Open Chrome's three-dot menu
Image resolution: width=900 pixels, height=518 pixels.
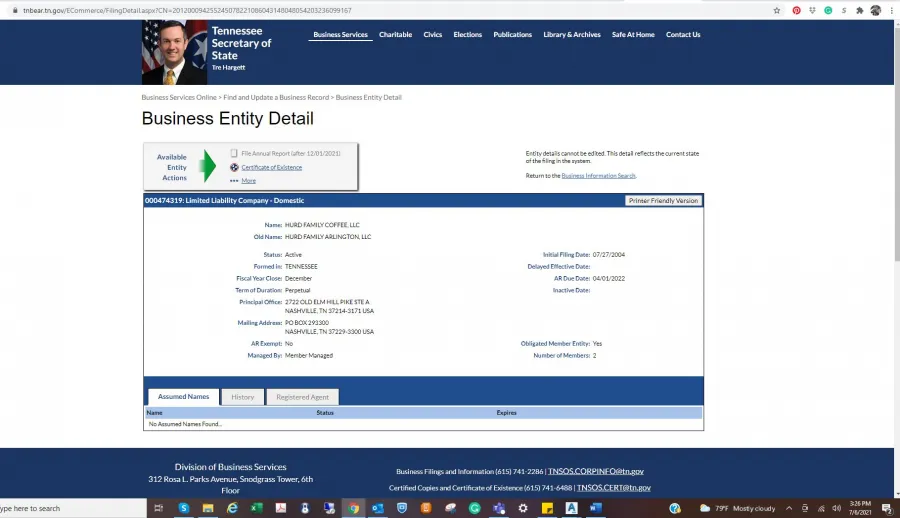tap(891, 10)
